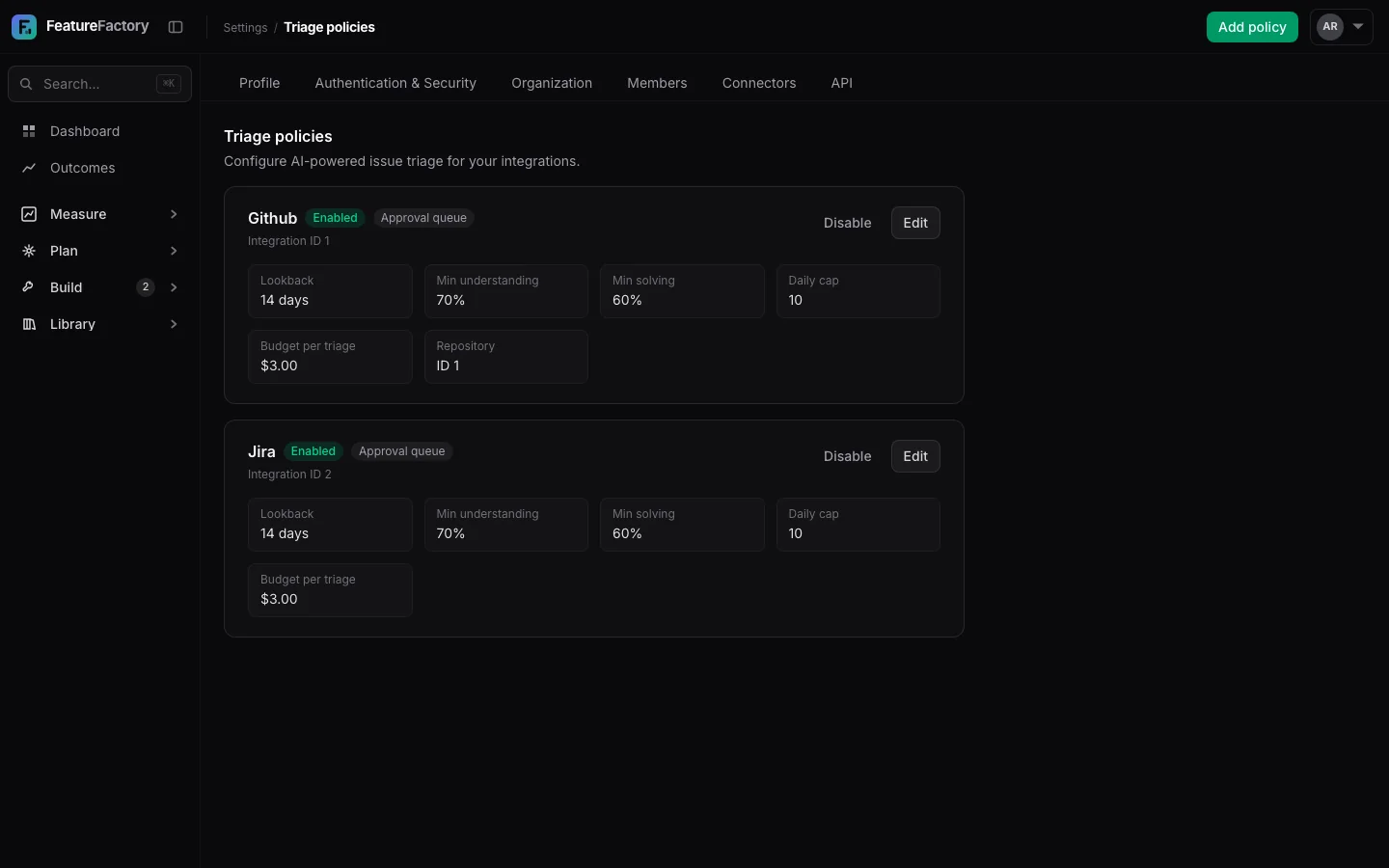Click the AR user avatar

pos(1330,27)
